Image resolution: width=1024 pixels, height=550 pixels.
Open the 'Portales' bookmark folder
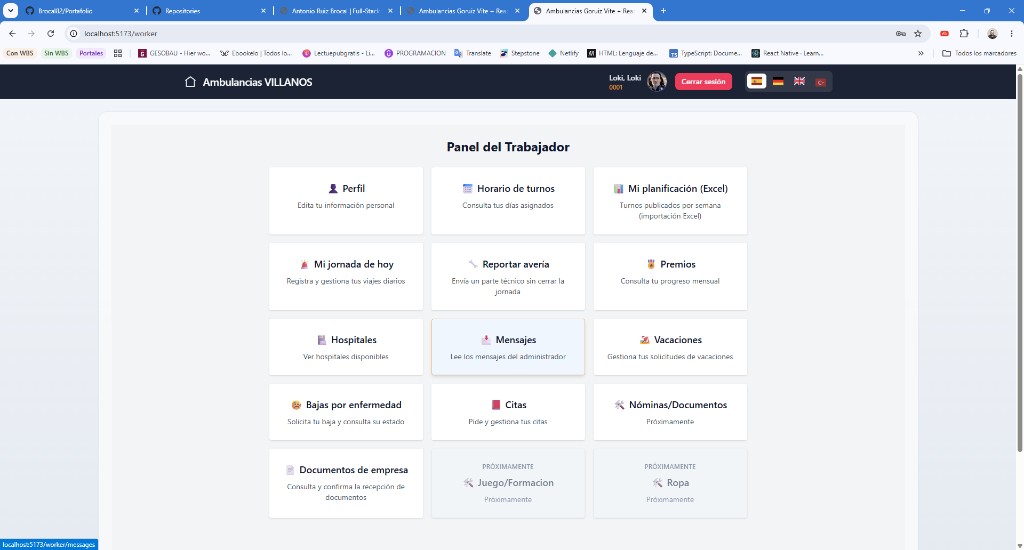click(x=91, y=54)
